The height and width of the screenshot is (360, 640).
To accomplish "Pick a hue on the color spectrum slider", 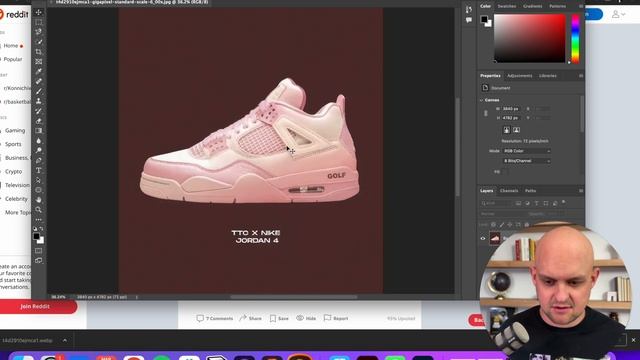I will coord(575,39).
